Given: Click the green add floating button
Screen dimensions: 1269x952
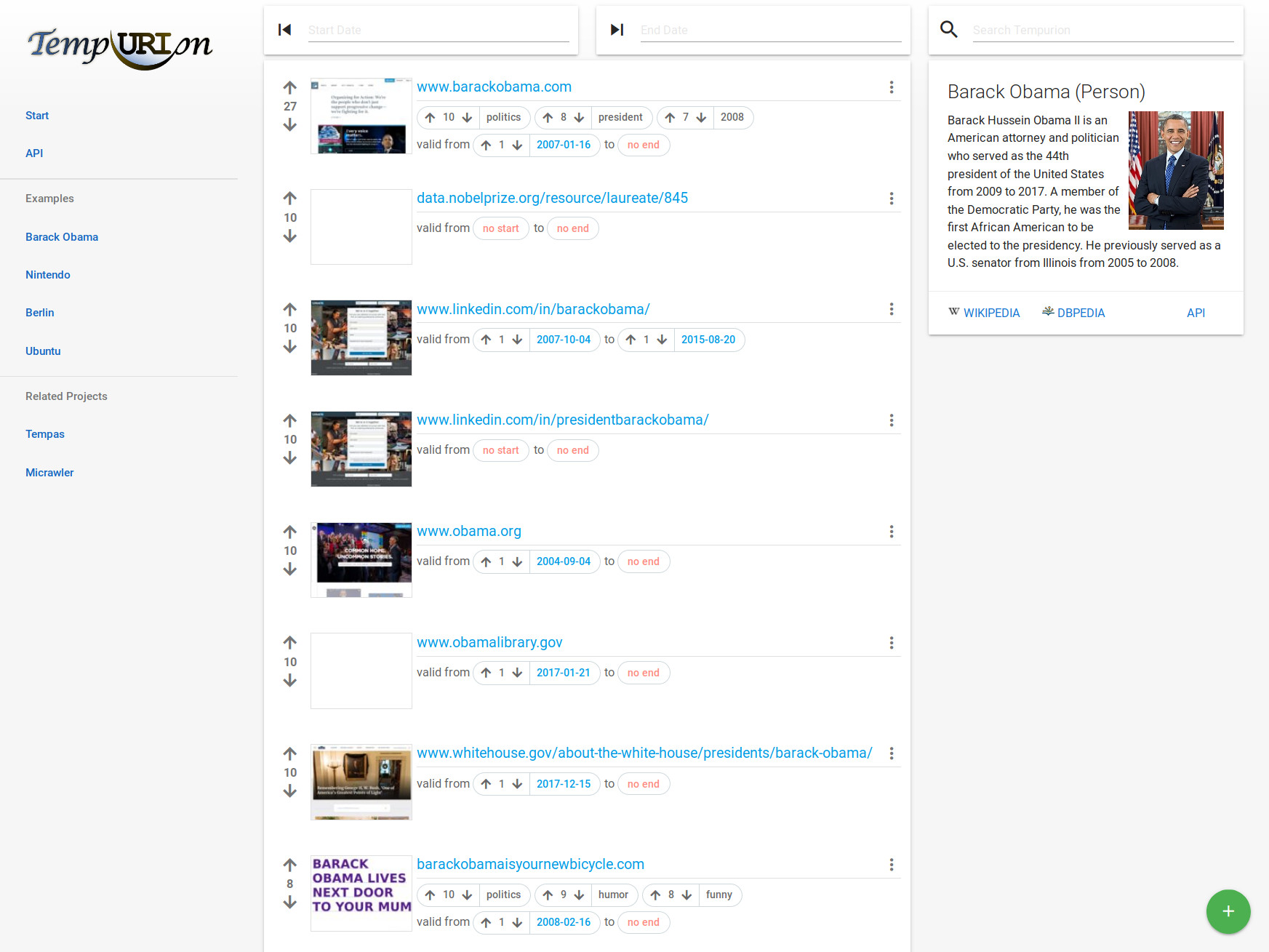Looking at the screenshot, I should click(1228, 911).
